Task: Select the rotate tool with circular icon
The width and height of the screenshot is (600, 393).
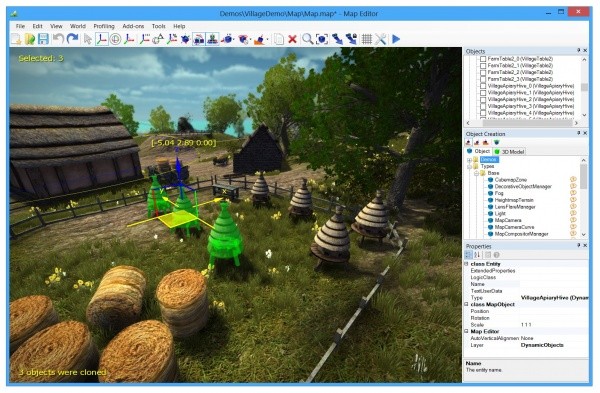Action: (x=115, y=39)
